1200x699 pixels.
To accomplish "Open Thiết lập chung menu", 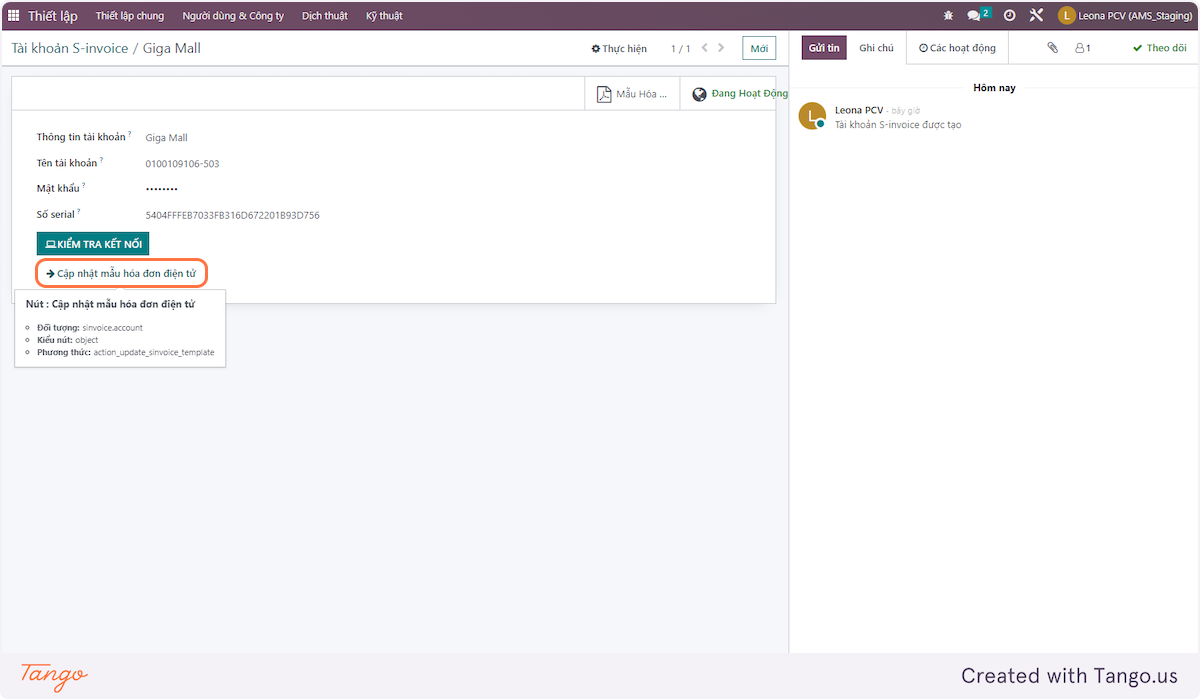I will (x=130, y=16).
